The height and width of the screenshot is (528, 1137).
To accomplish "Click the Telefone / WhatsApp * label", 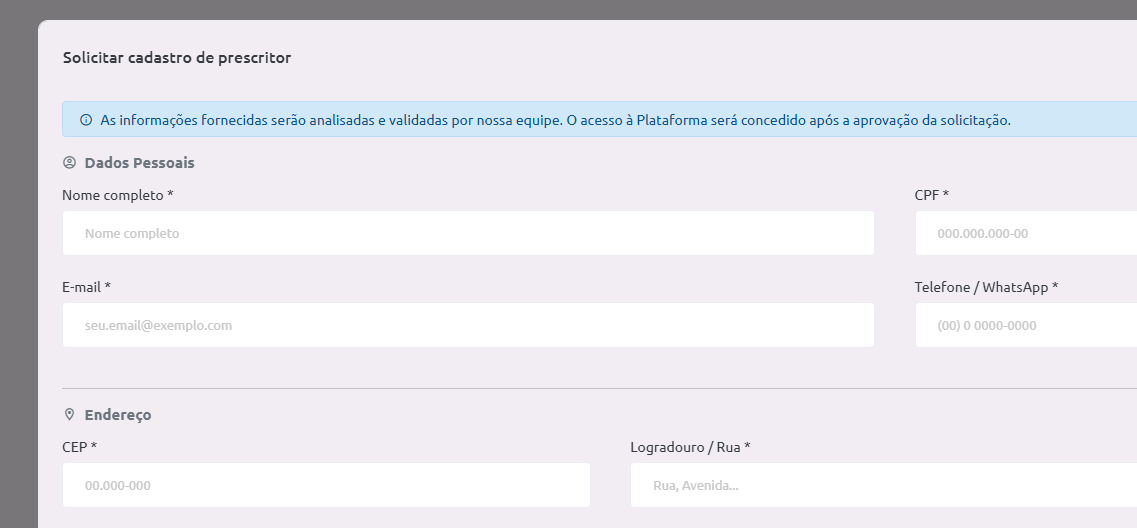I will [986, 287].
